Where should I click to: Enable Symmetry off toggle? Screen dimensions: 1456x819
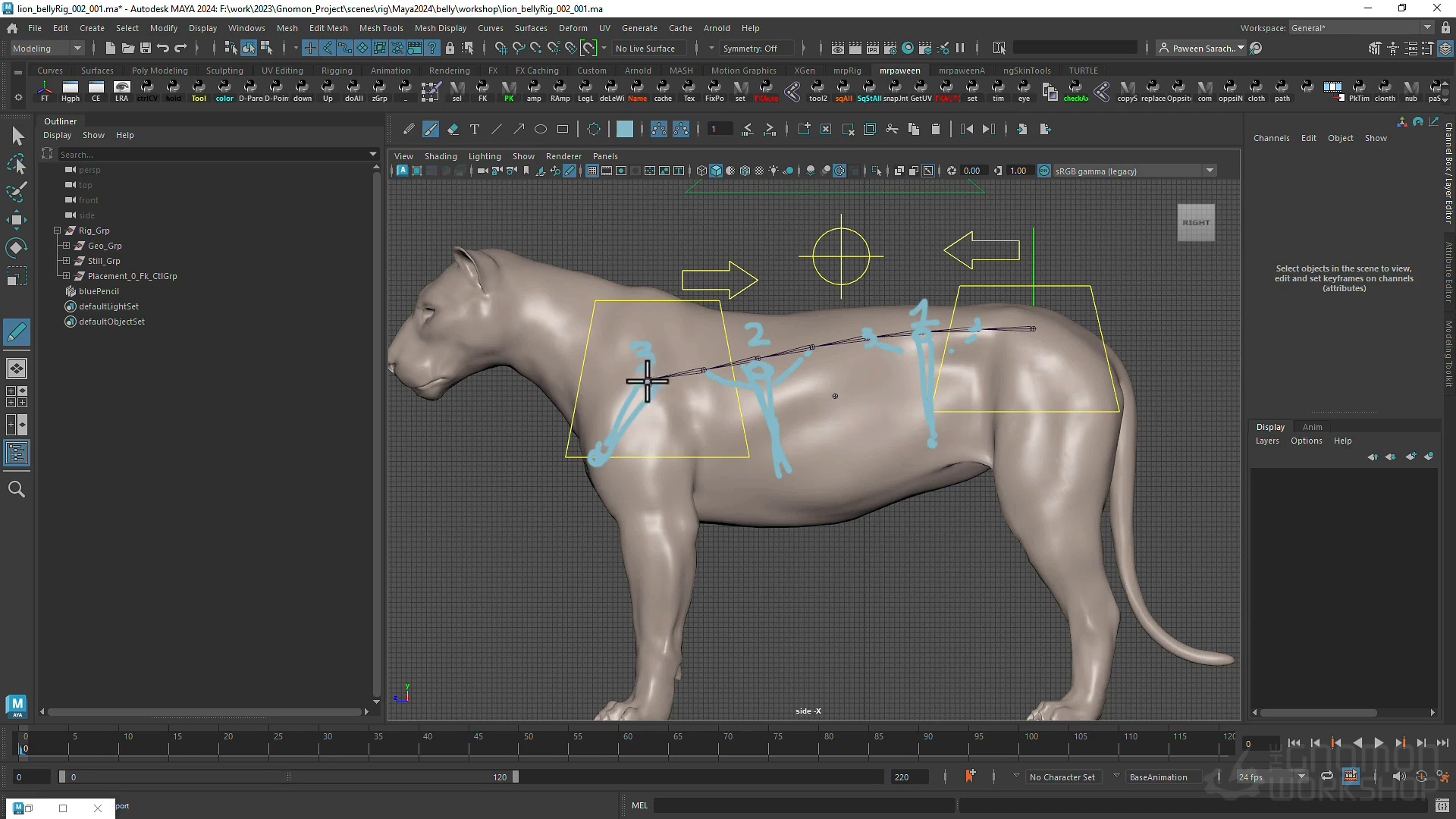click(754, 48)
